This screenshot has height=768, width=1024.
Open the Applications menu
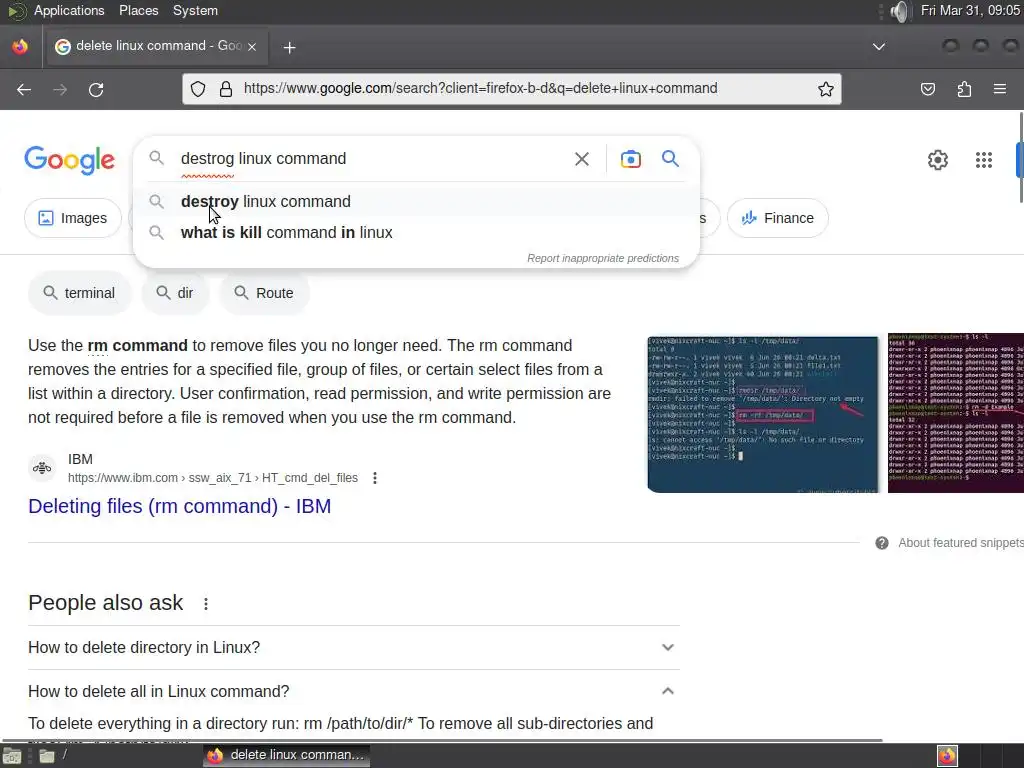click(69, 10)
